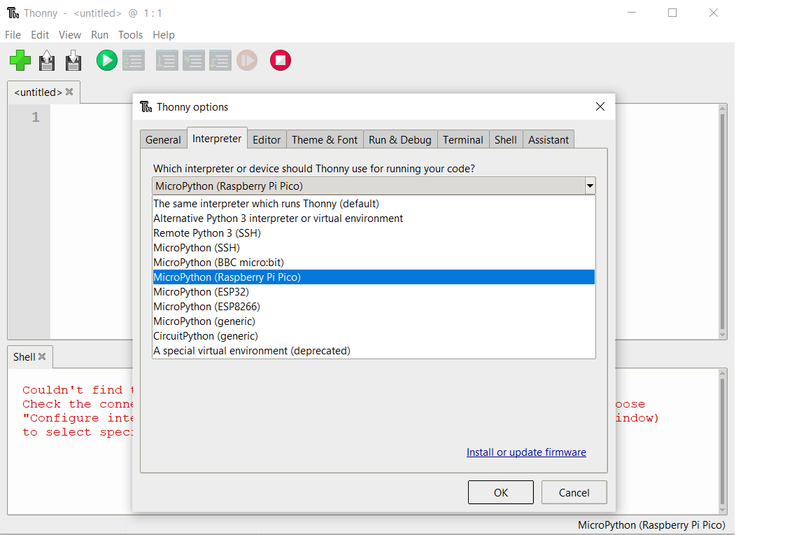The image size is (806, 535).
Task: Close the Shell panel tab
Action: 42,356
